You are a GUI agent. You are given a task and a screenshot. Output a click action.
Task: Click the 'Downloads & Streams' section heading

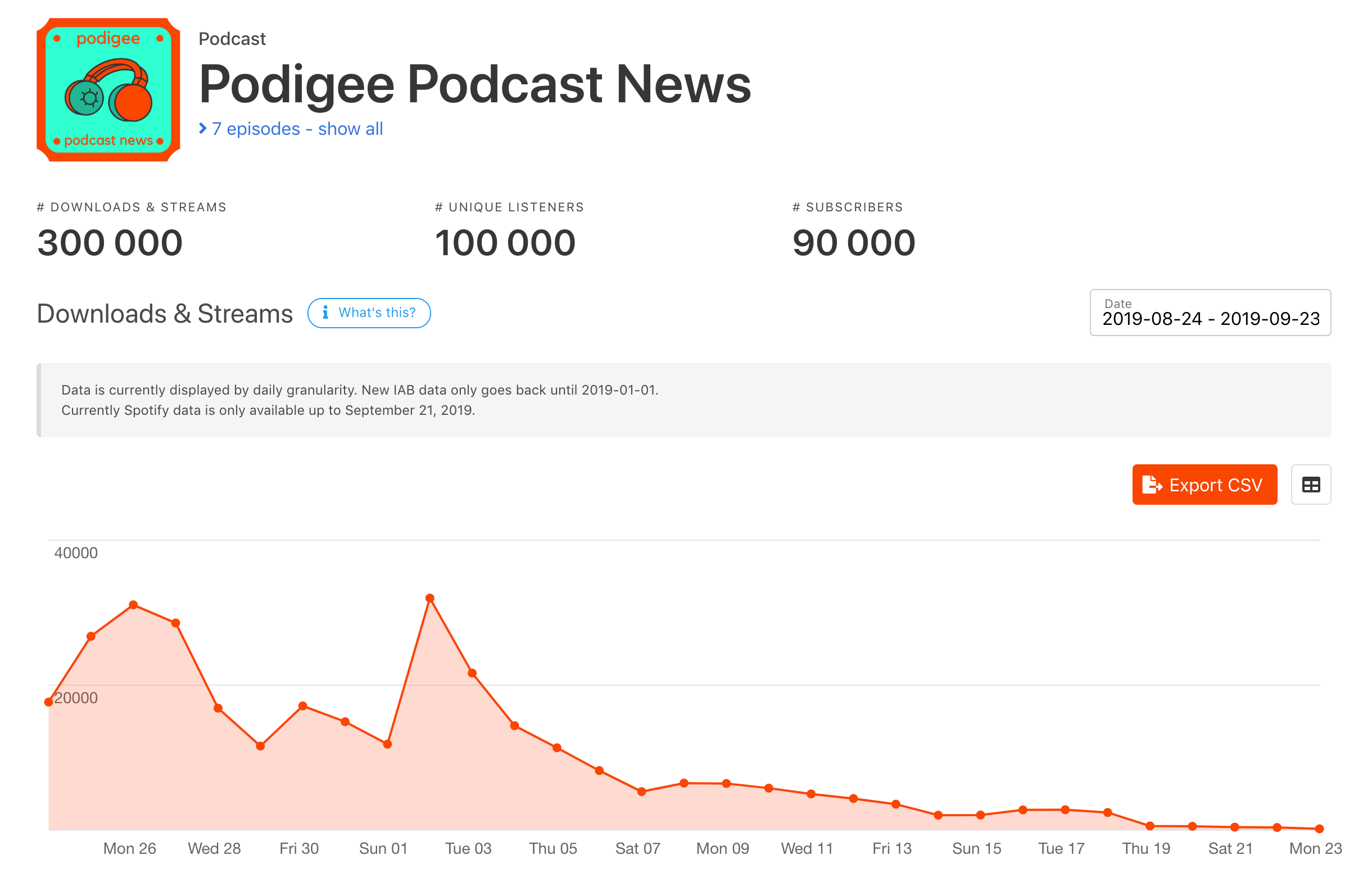165,314
